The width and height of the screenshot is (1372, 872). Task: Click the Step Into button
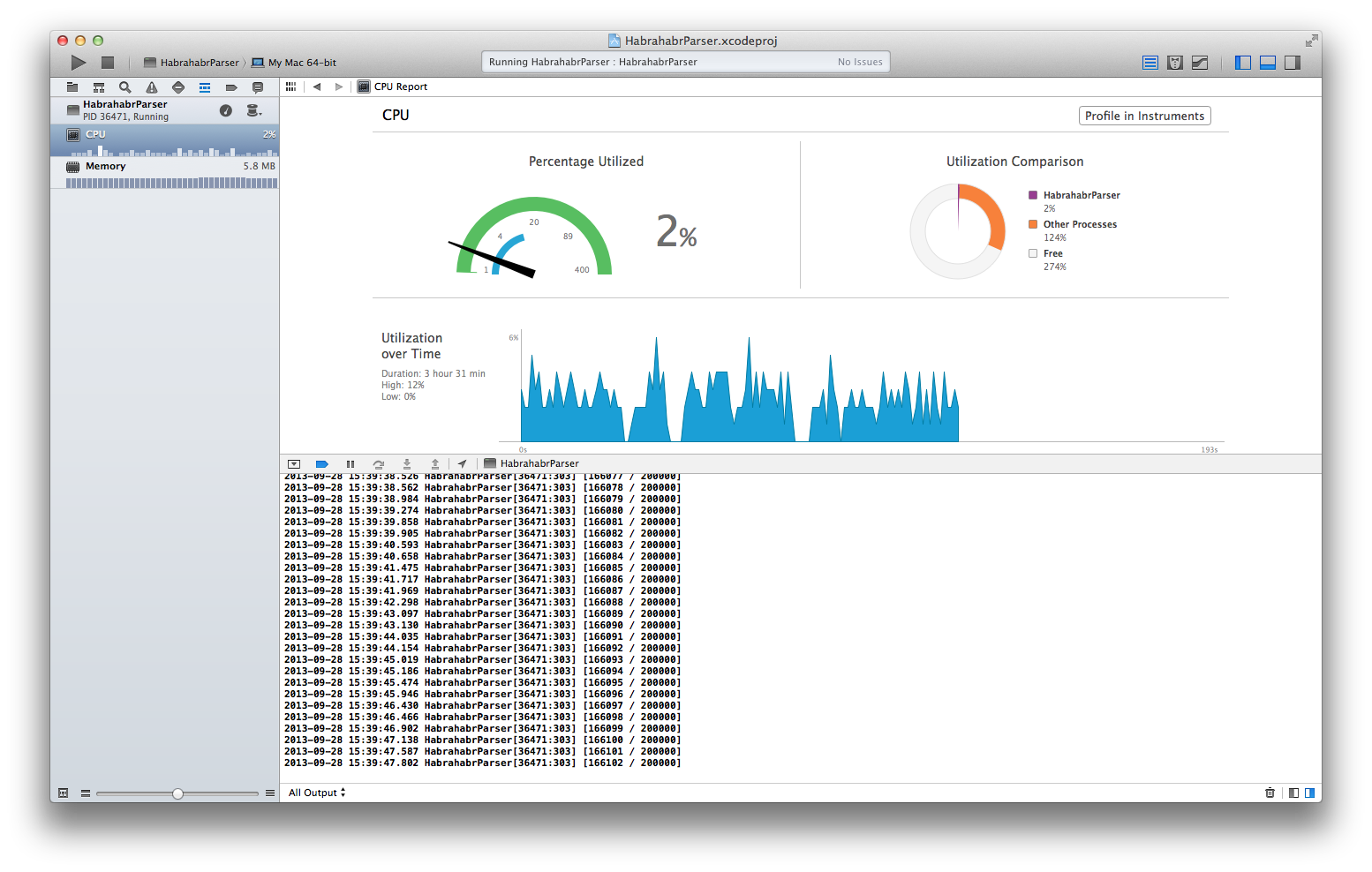407,464
